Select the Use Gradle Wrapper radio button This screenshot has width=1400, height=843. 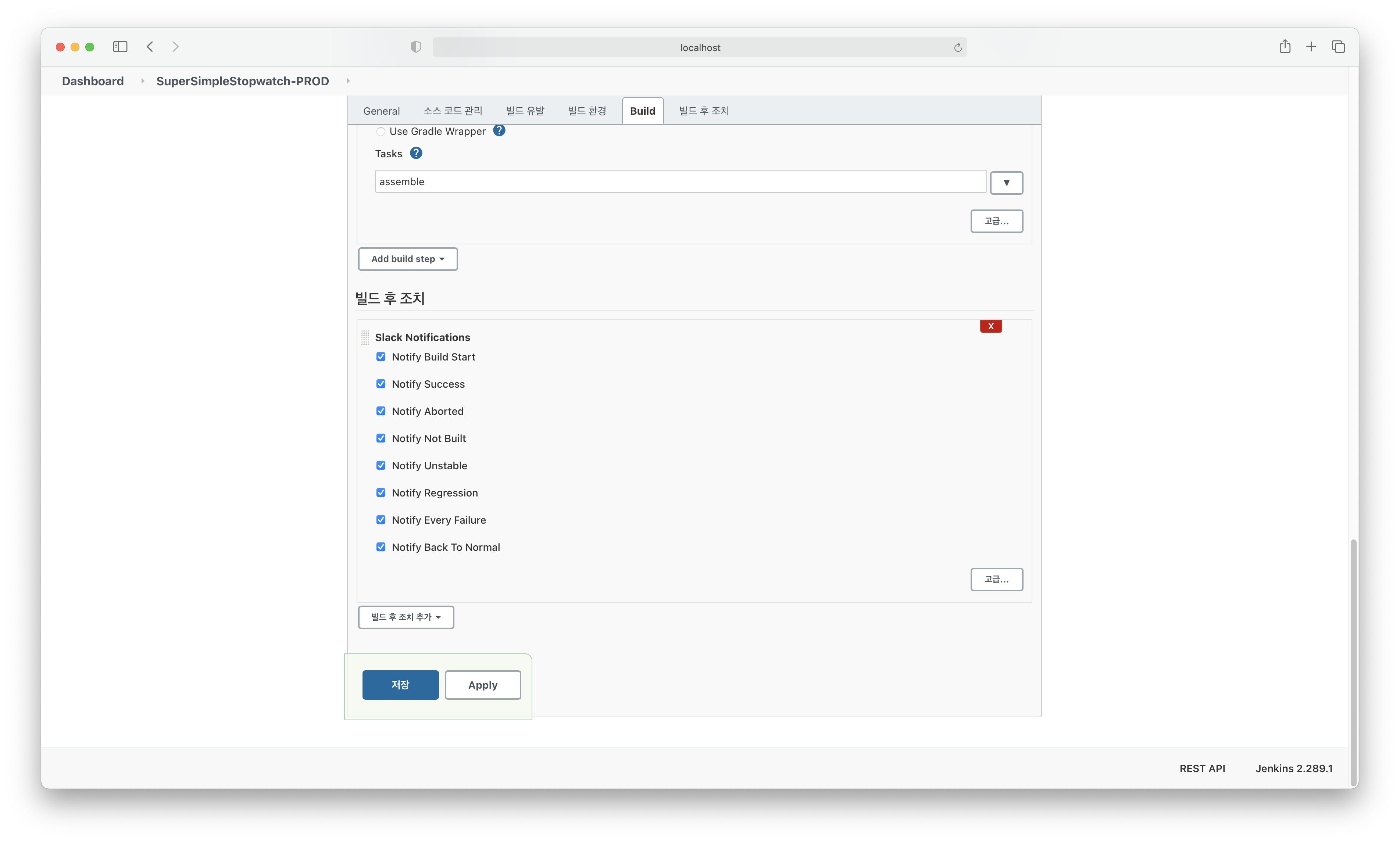coord(381,132)
